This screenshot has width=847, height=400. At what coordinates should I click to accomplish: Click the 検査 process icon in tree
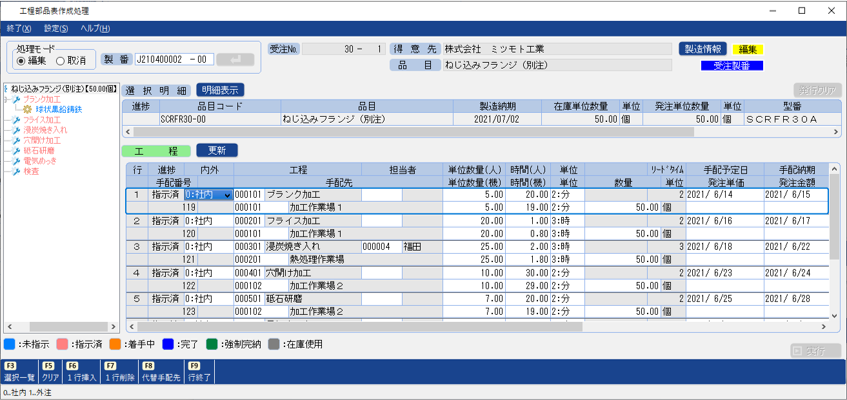tap(16, 172)
